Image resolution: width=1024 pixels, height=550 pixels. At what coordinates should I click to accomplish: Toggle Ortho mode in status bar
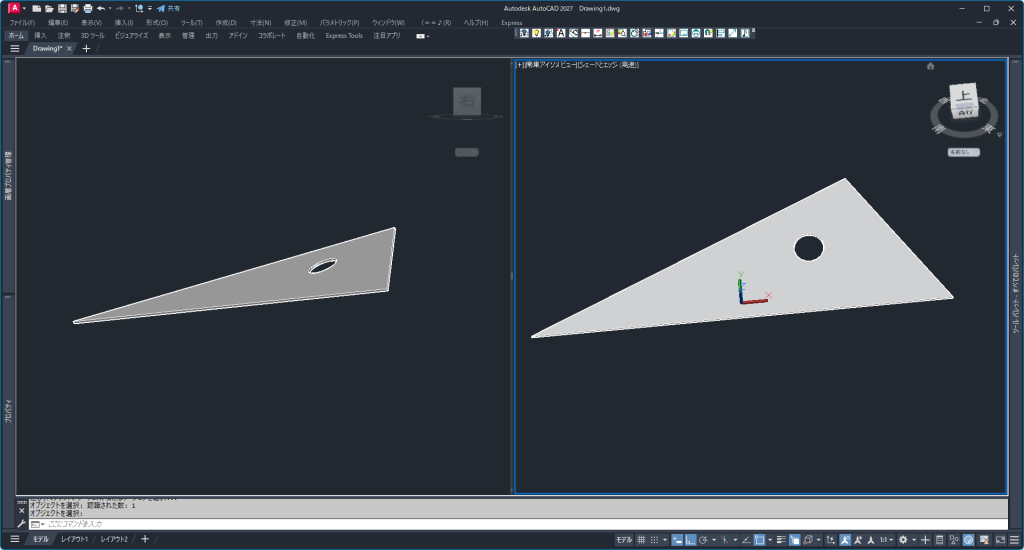[x=692, y=540]
